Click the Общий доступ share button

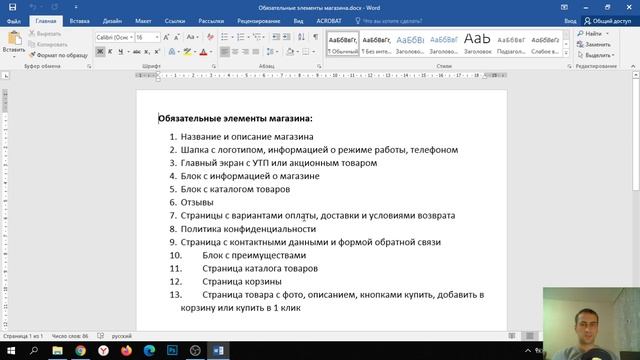click(x=608, y=21)
